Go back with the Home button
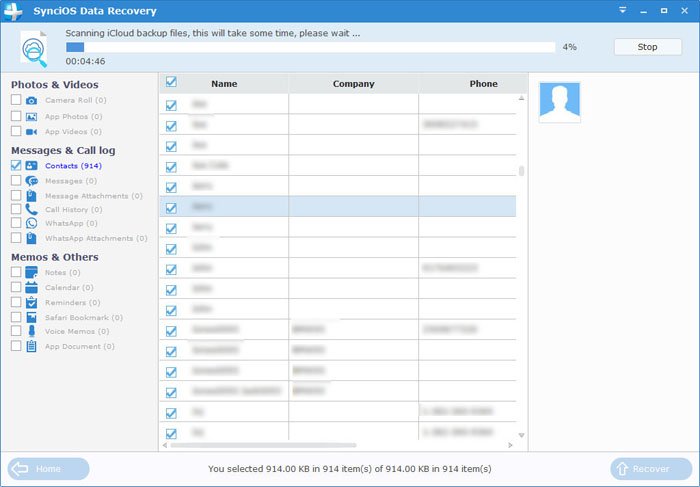The width and height of the screenshot is (700, 487). (x=48, y=469)
